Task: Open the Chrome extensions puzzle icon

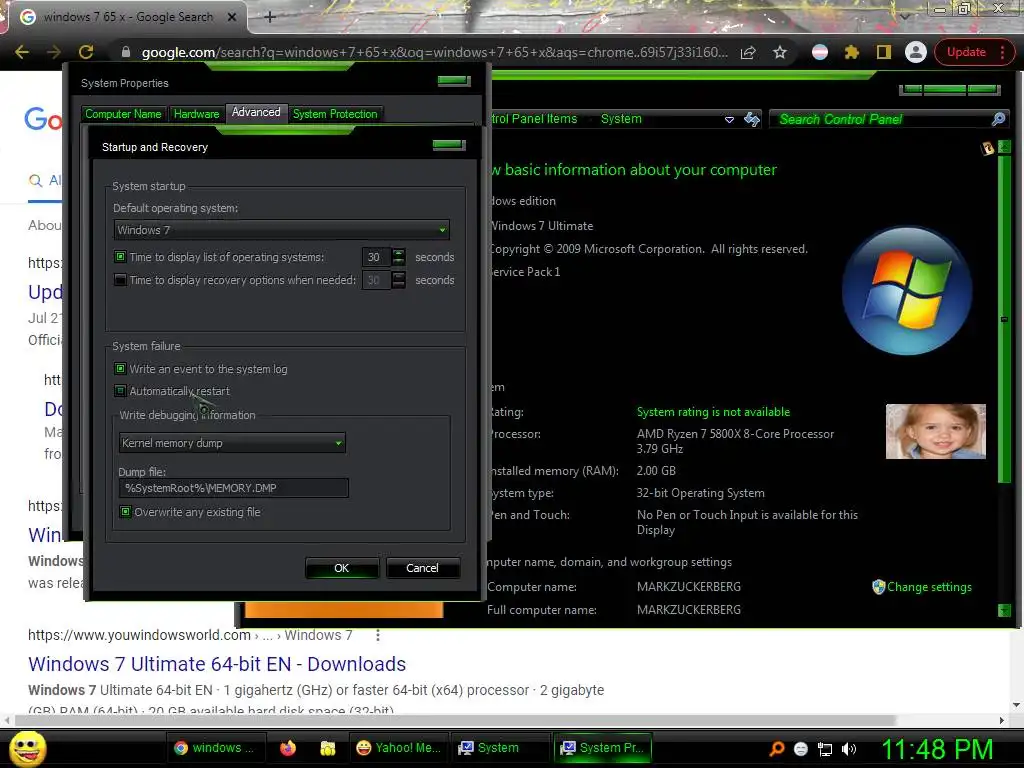Action: [x=852, y=52]
